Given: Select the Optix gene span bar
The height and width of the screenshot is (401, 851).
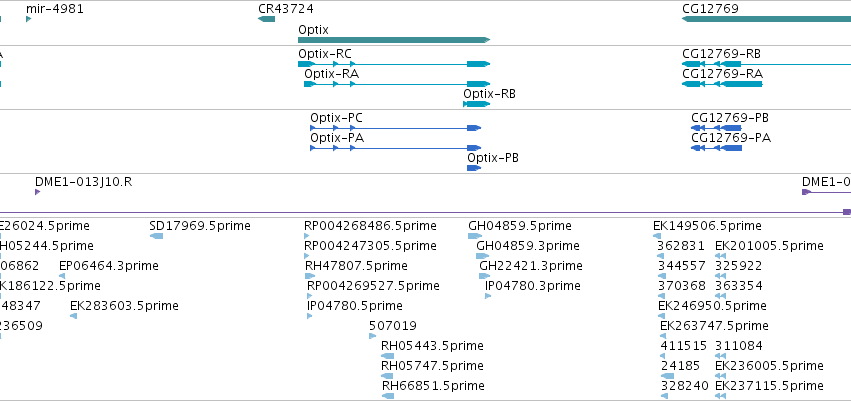Looking at the screenshot, I should (394, 40).
